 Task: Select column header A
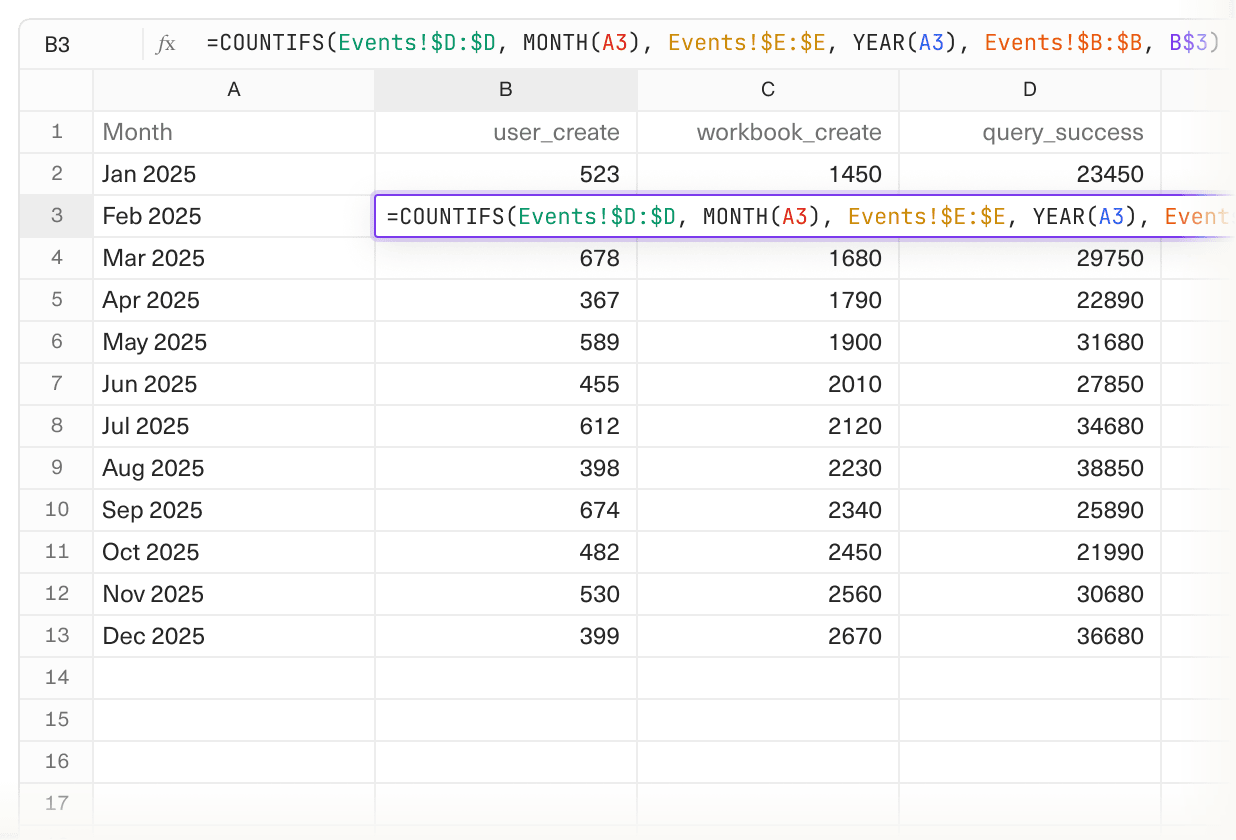233,89
